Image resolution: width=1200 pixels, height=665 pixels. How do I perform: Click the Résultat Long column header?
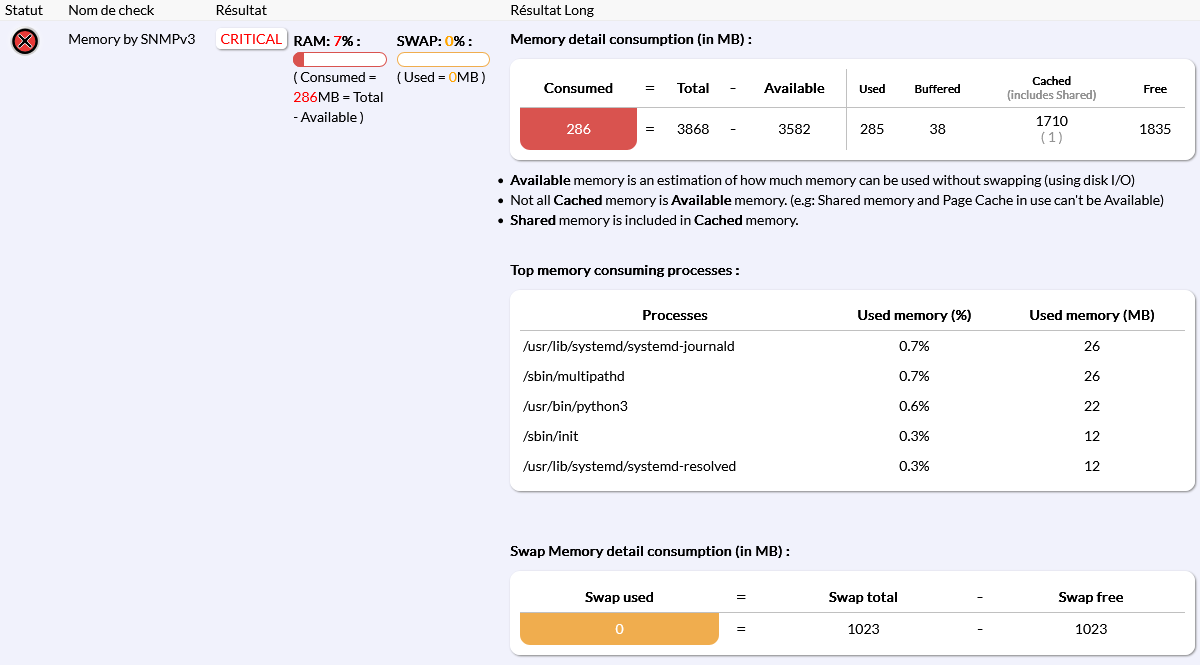click(551, 10)
